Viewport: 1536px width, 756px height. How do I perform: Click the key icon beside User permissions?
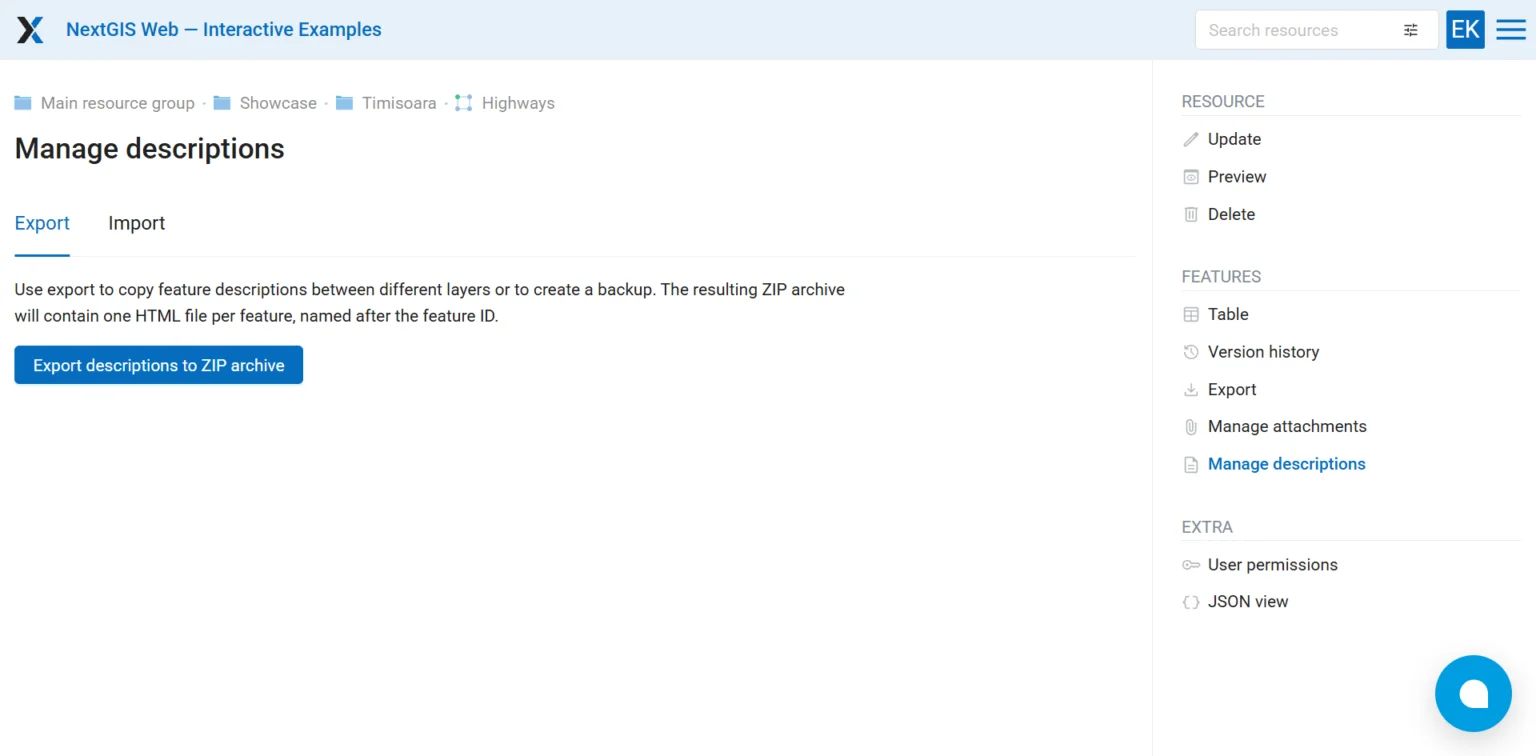point(1191,565)
